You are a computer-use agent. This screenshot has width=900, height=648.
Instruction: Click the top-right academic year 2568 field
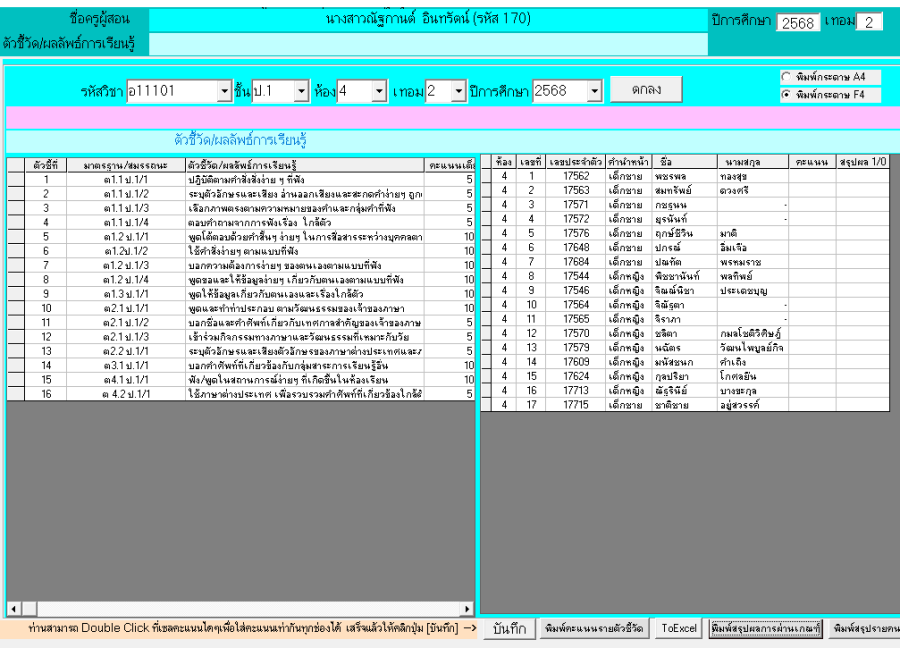point(798,23)
